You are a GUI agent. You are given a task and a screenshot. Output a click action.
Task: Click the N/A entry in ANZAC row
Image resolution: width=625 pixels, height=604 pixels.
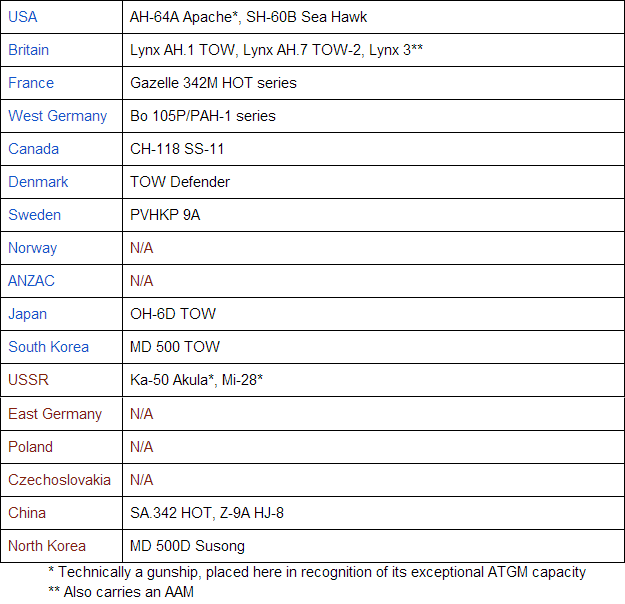(x=142, y=281)
